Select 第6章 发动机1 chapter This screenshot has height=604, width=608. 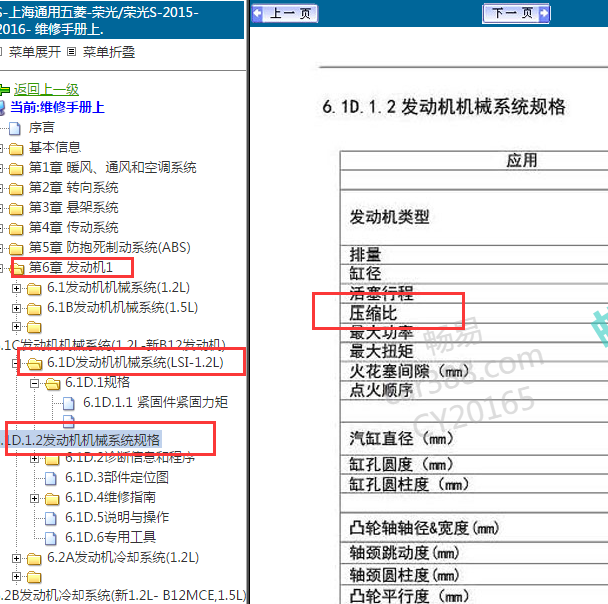(x=70, y=267)
